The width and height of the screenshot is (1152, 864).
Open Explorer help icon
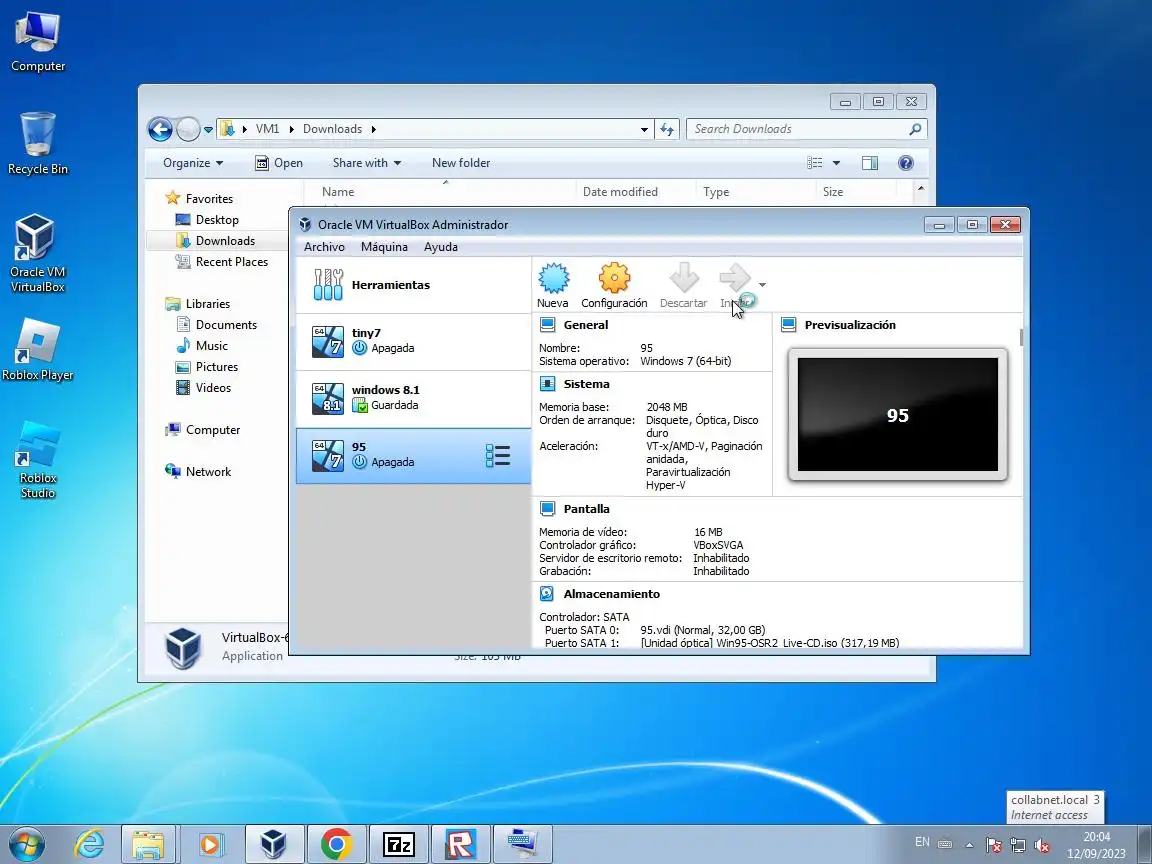point(906,163)
